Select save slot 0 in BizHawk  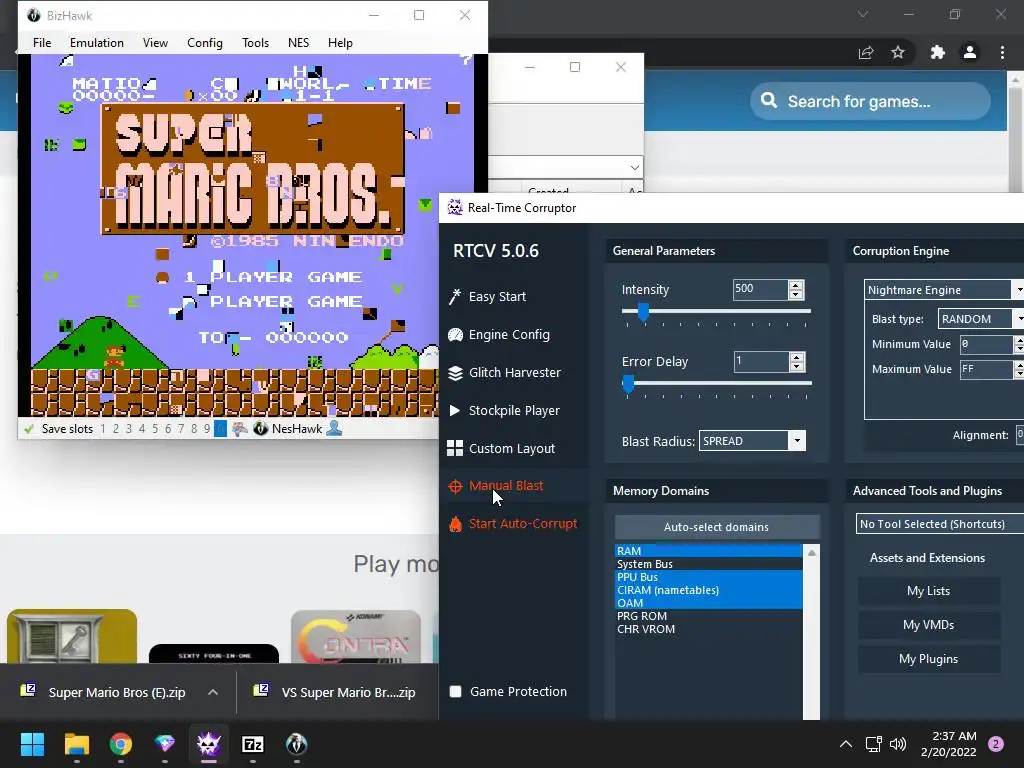[220, 429]
